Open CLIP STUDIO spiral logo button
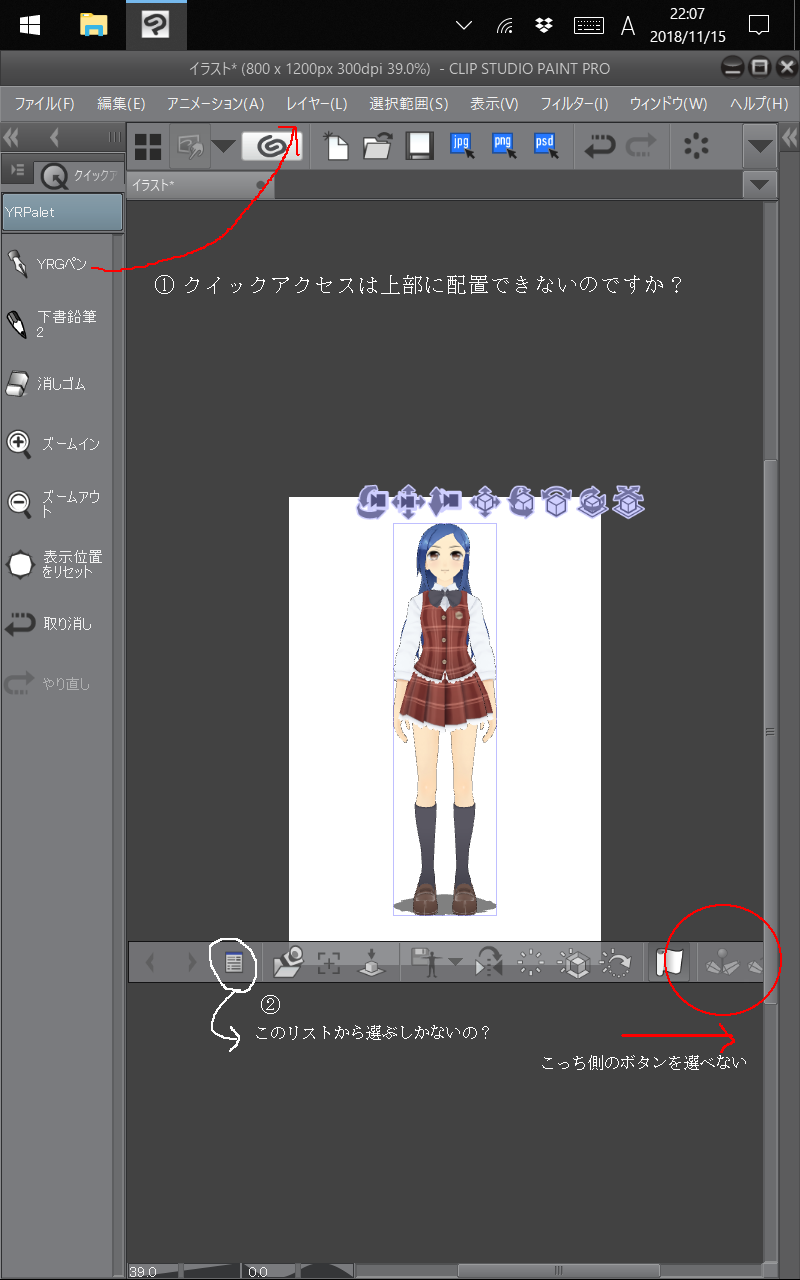Image resolution: width=800 pixels, height=1280 pixels. coord(270,147)
